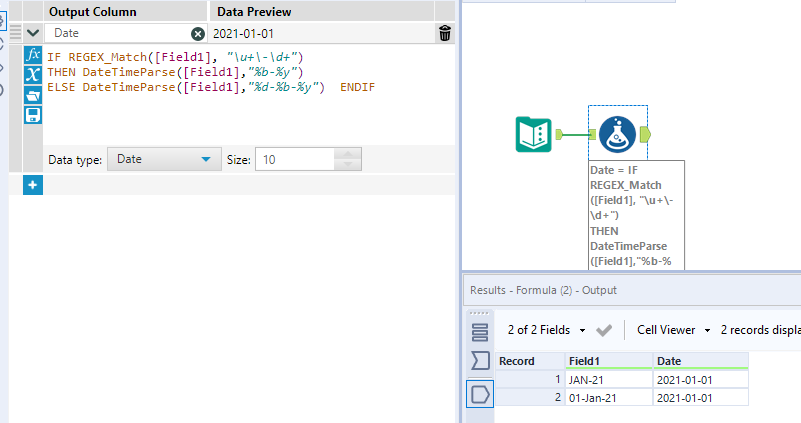Click the Size field showing 10

295,159
